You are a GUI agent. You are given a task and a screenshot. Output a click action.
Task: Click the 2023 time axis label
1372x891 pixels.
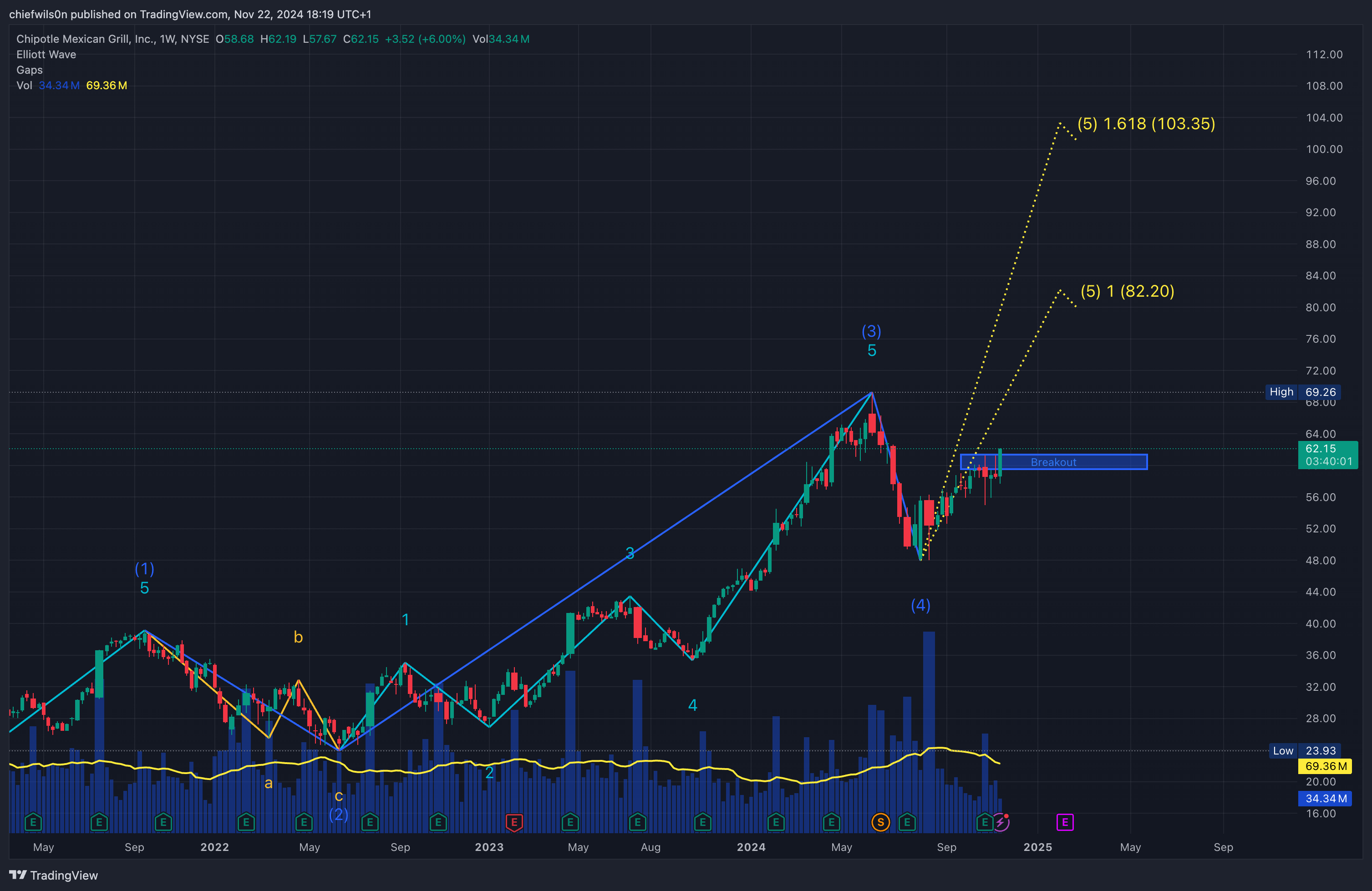[489, 847]
